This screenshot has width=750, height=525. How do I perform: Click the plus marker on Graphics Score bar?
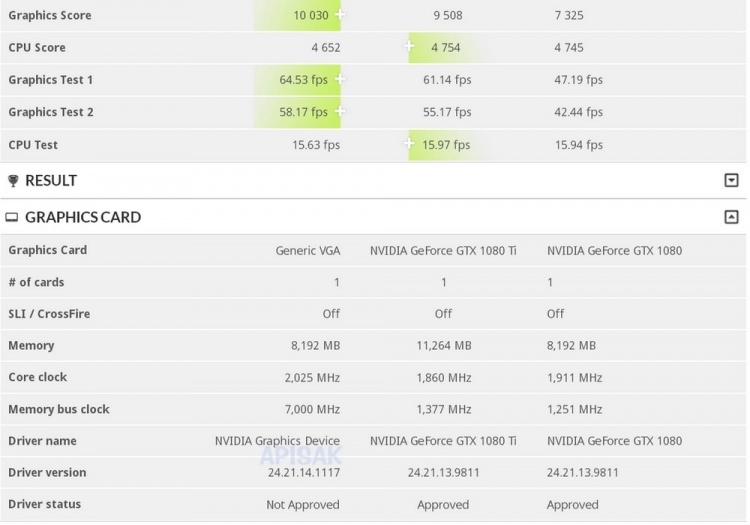(341, 15)
